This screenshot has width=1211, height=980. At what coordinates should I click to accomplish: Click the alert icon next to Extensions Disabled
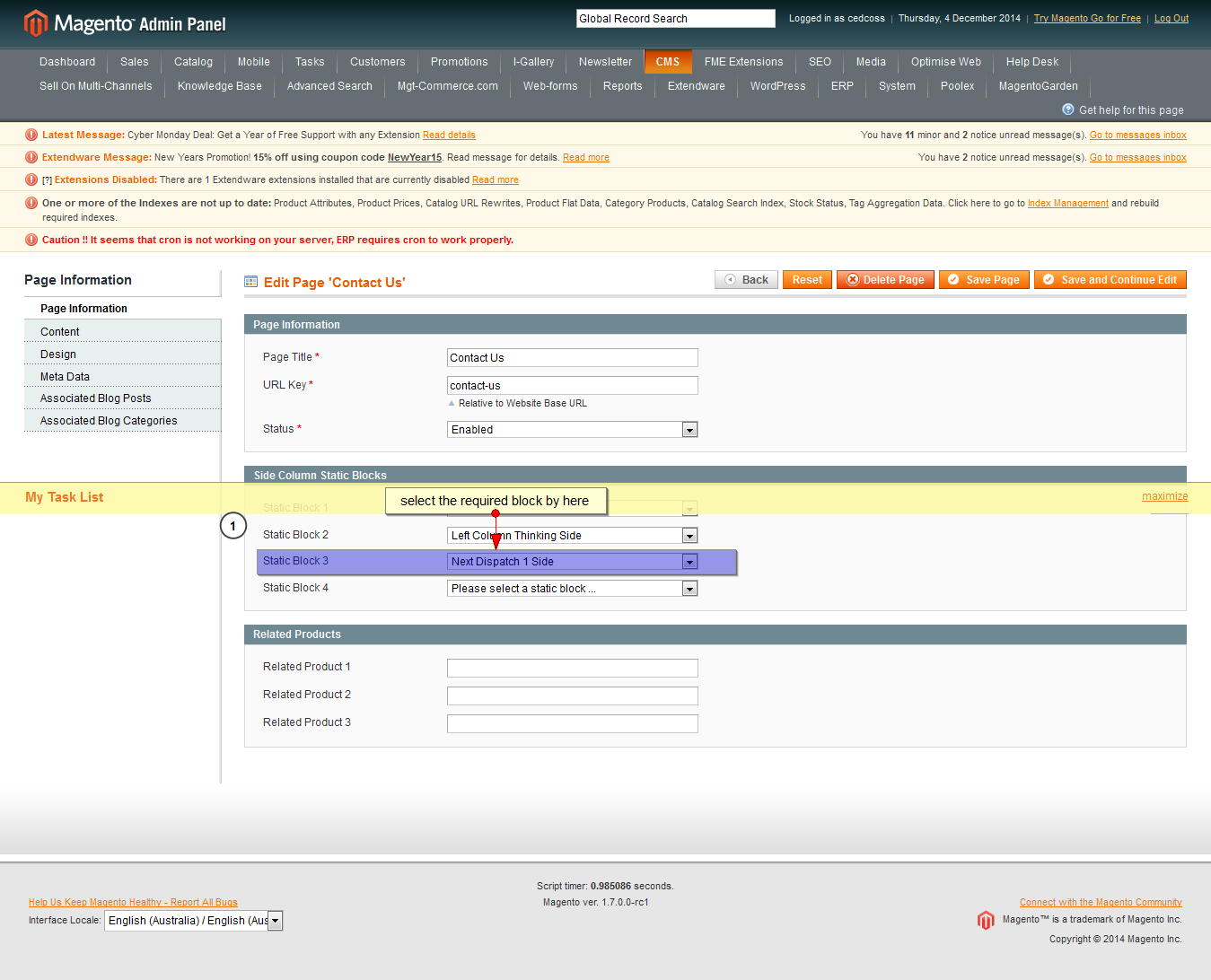coord(31,179)
